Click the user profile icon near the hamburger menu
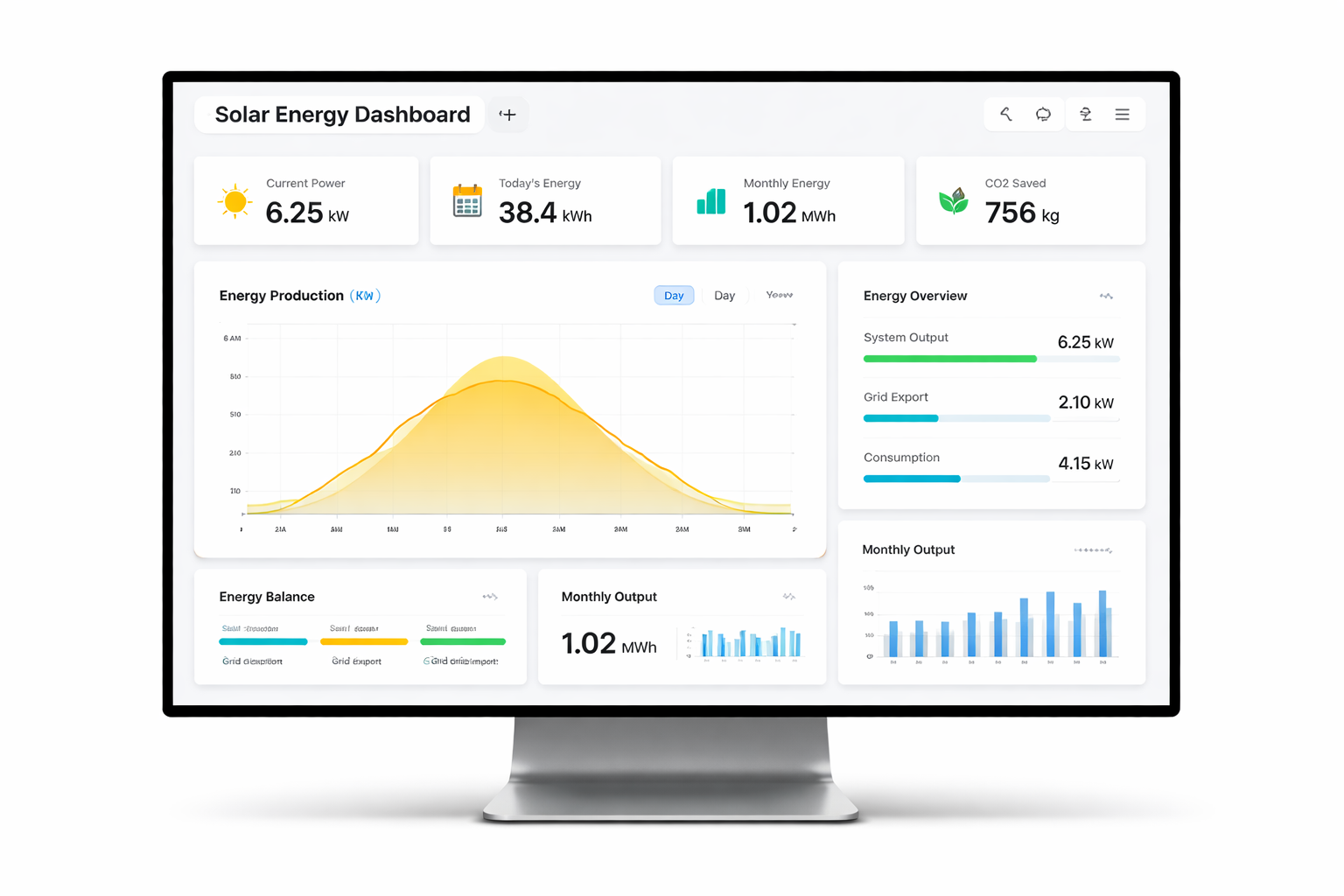The width and height of the screenshot is (1344, 896). coord(1085,114)
